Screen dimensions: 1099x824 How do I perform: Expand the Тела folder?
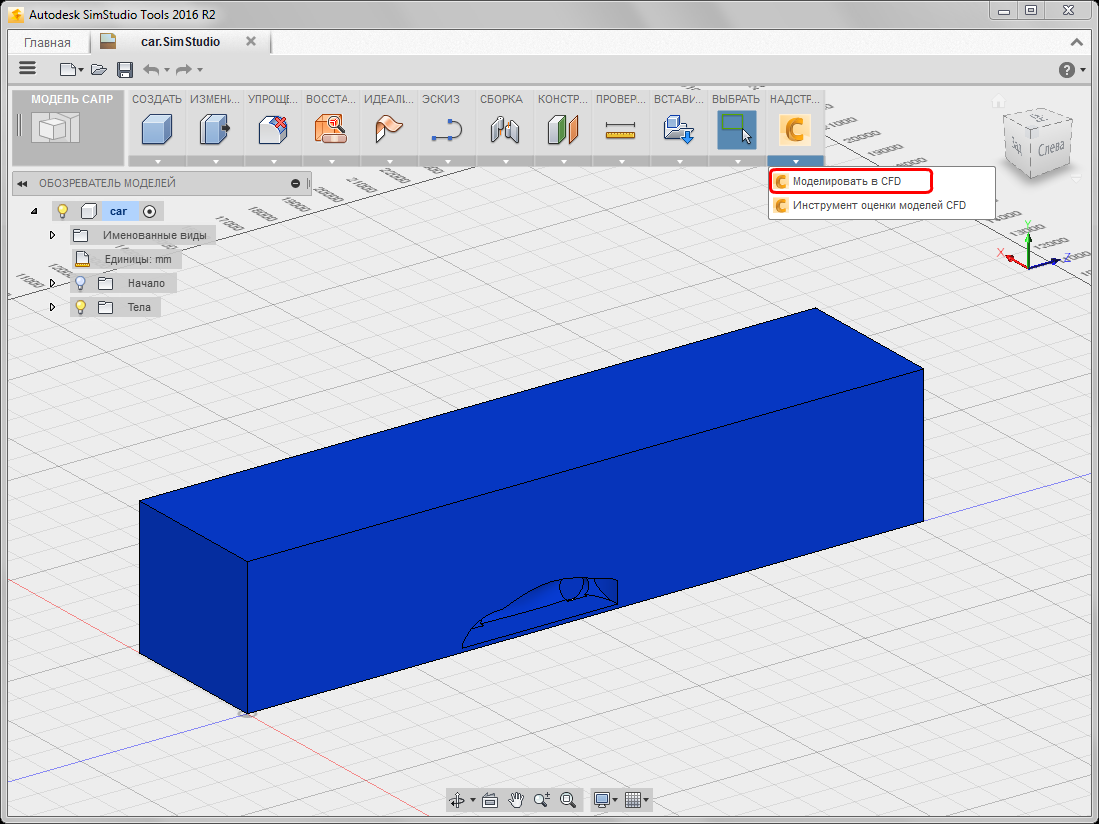[53, 307]
